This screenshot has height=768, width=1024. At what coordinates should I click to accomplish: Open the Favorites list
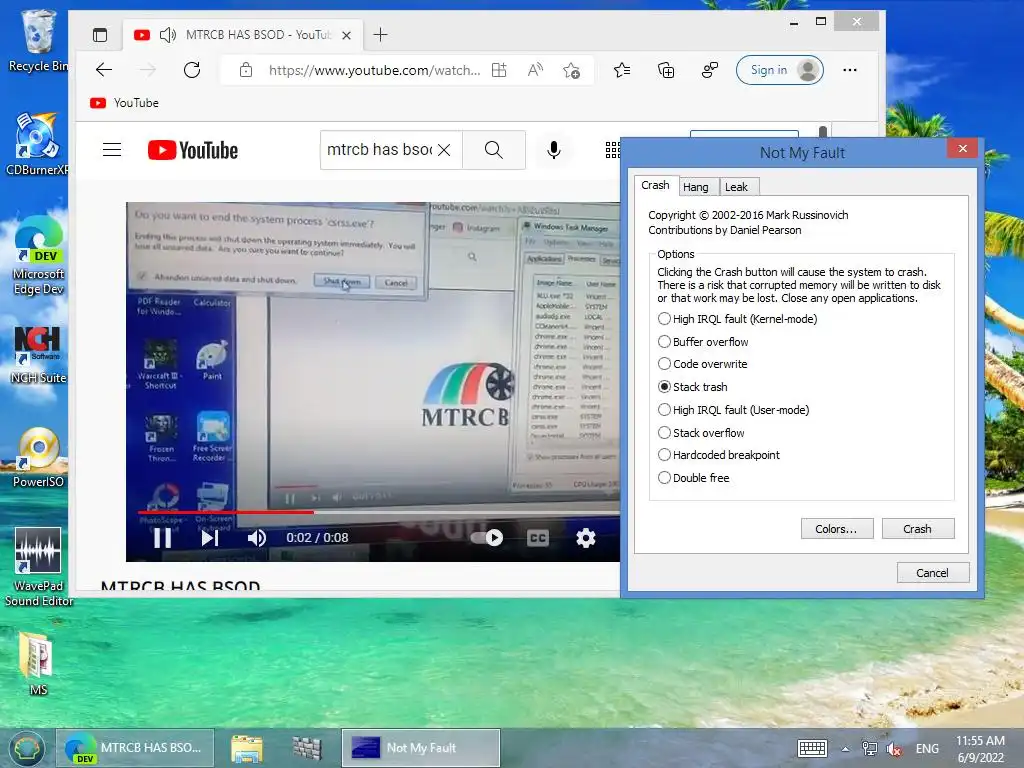pyautogui.click(x=622, y=70)
